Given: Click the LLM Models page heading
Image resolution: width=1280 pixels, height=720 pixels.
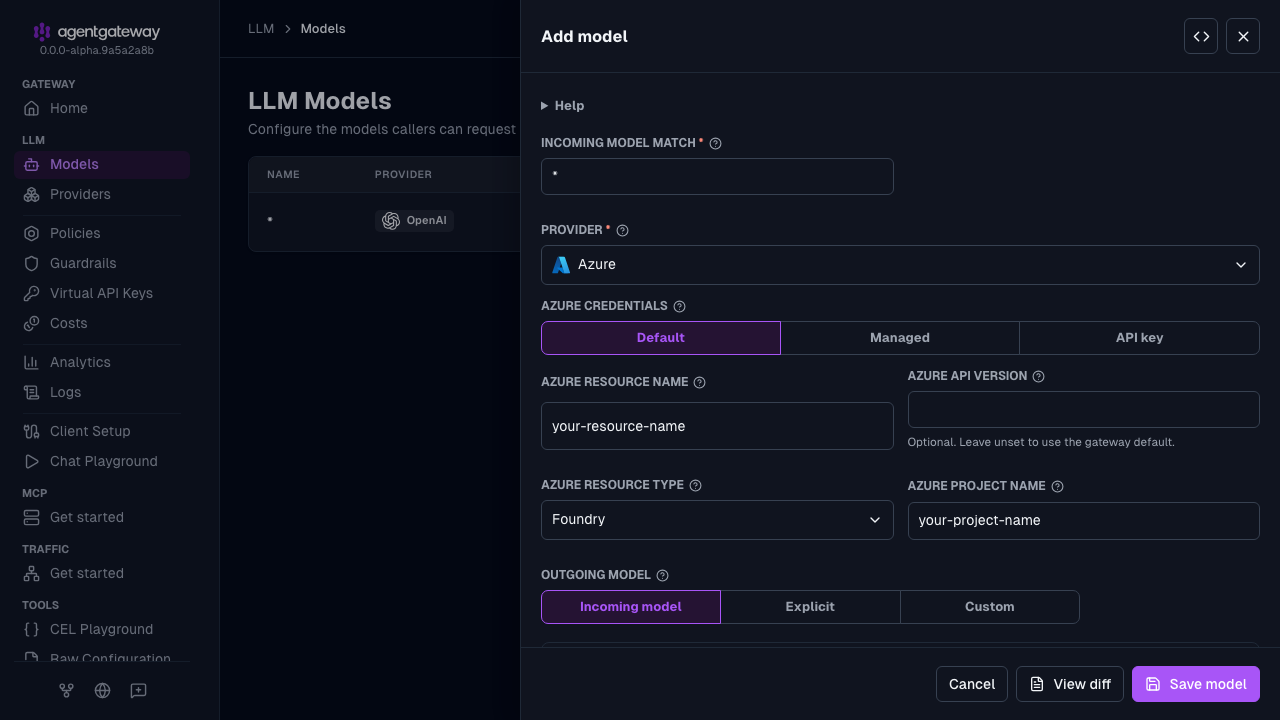Looking at the screenshot, I should tap(320, 101).
